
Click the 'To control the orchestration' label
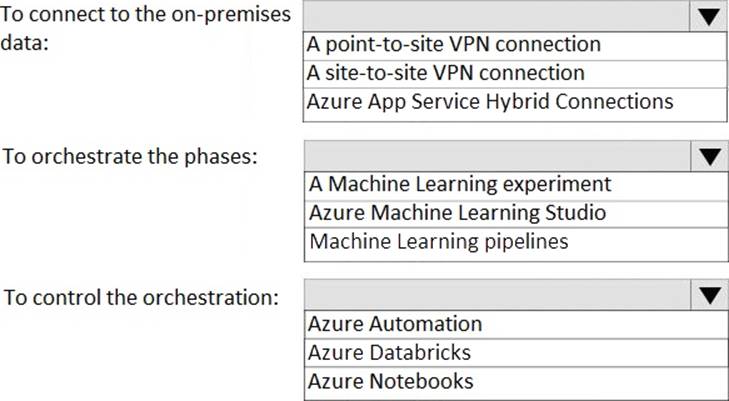point(141,297)
